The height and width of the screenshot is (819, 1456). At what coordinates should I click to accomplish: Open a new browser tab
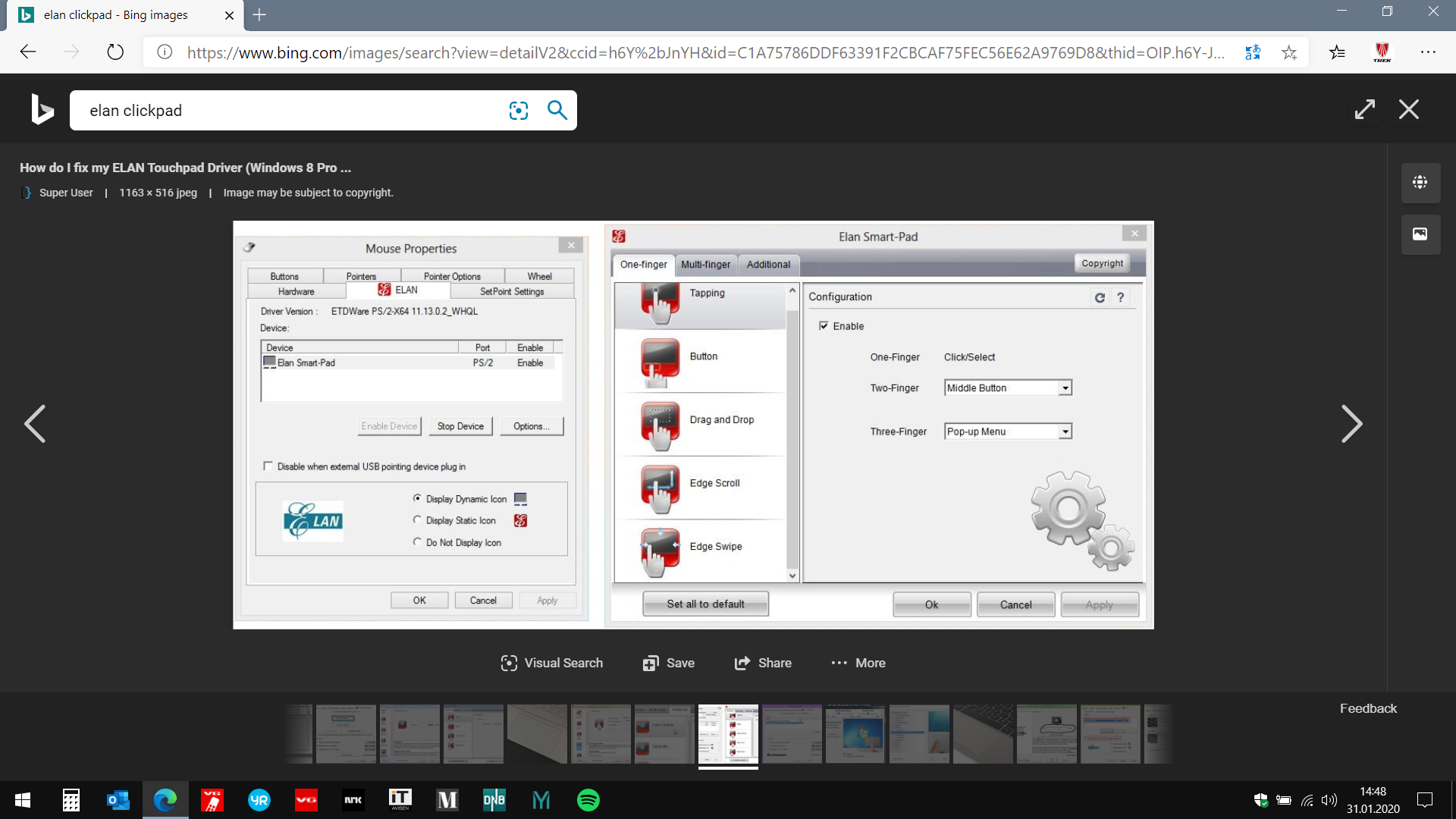click(x=259, y=15)
